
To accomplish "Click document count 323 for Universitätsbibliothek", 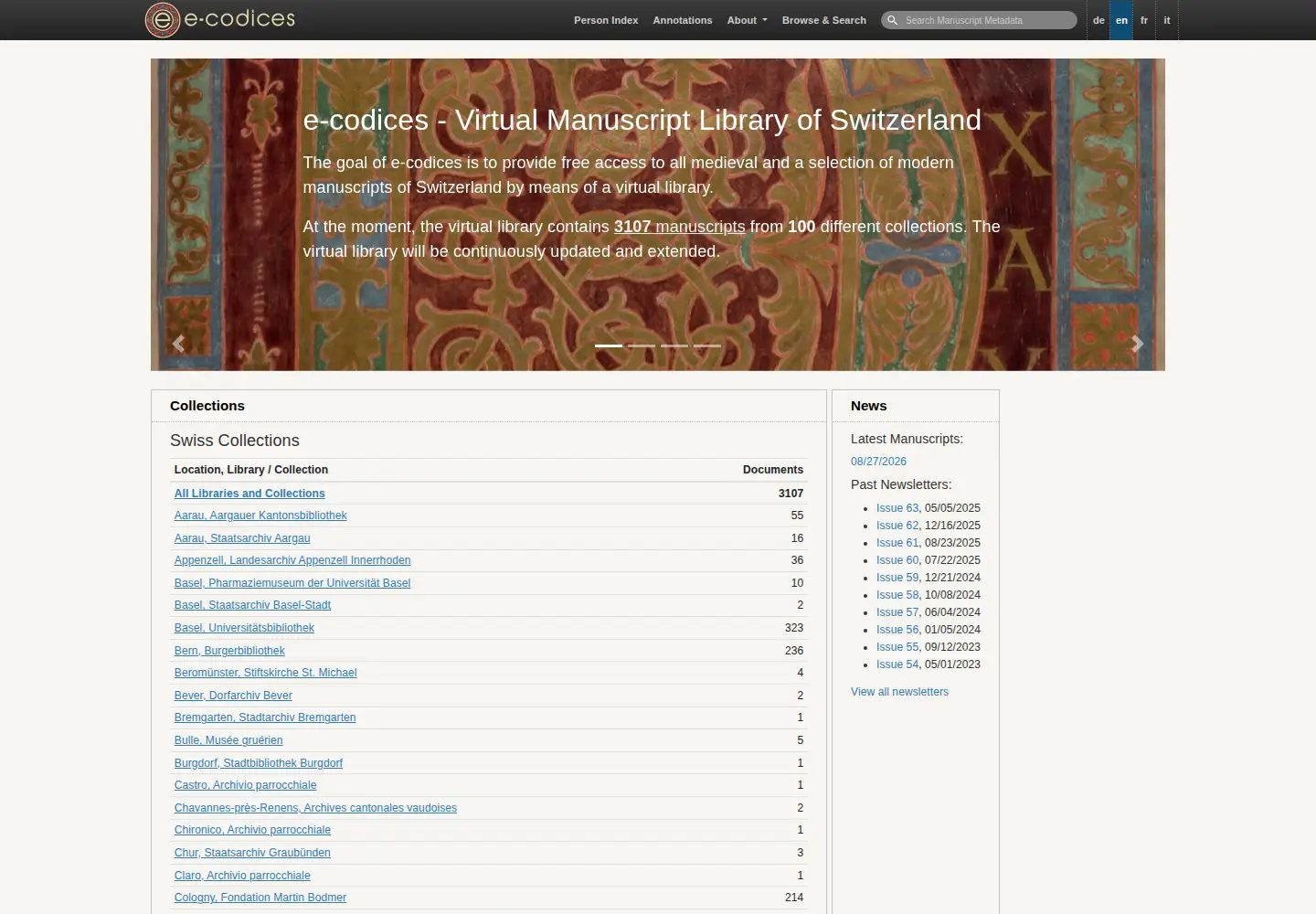I will pos(794,628).
